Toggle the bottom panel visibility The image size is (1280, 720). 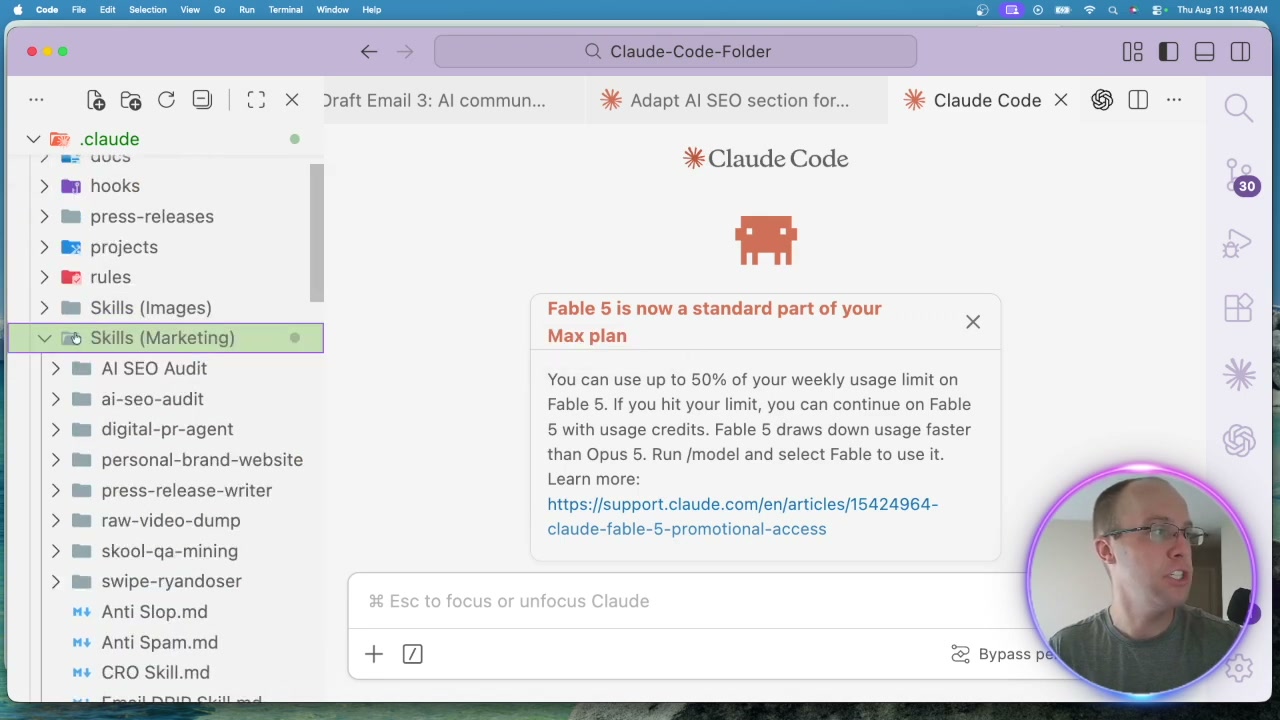pos(1204,52)
